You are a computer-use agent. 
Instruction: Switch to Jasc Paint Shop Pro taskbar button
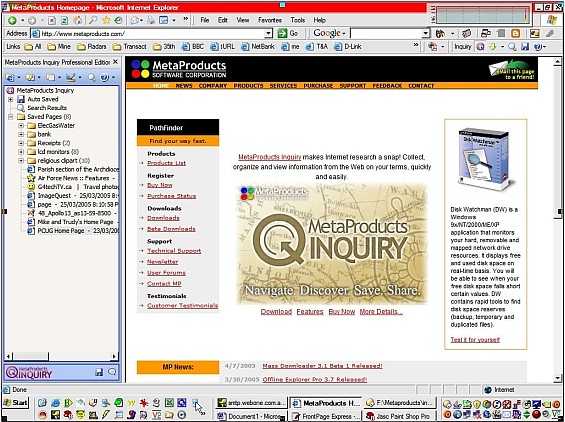398,416
